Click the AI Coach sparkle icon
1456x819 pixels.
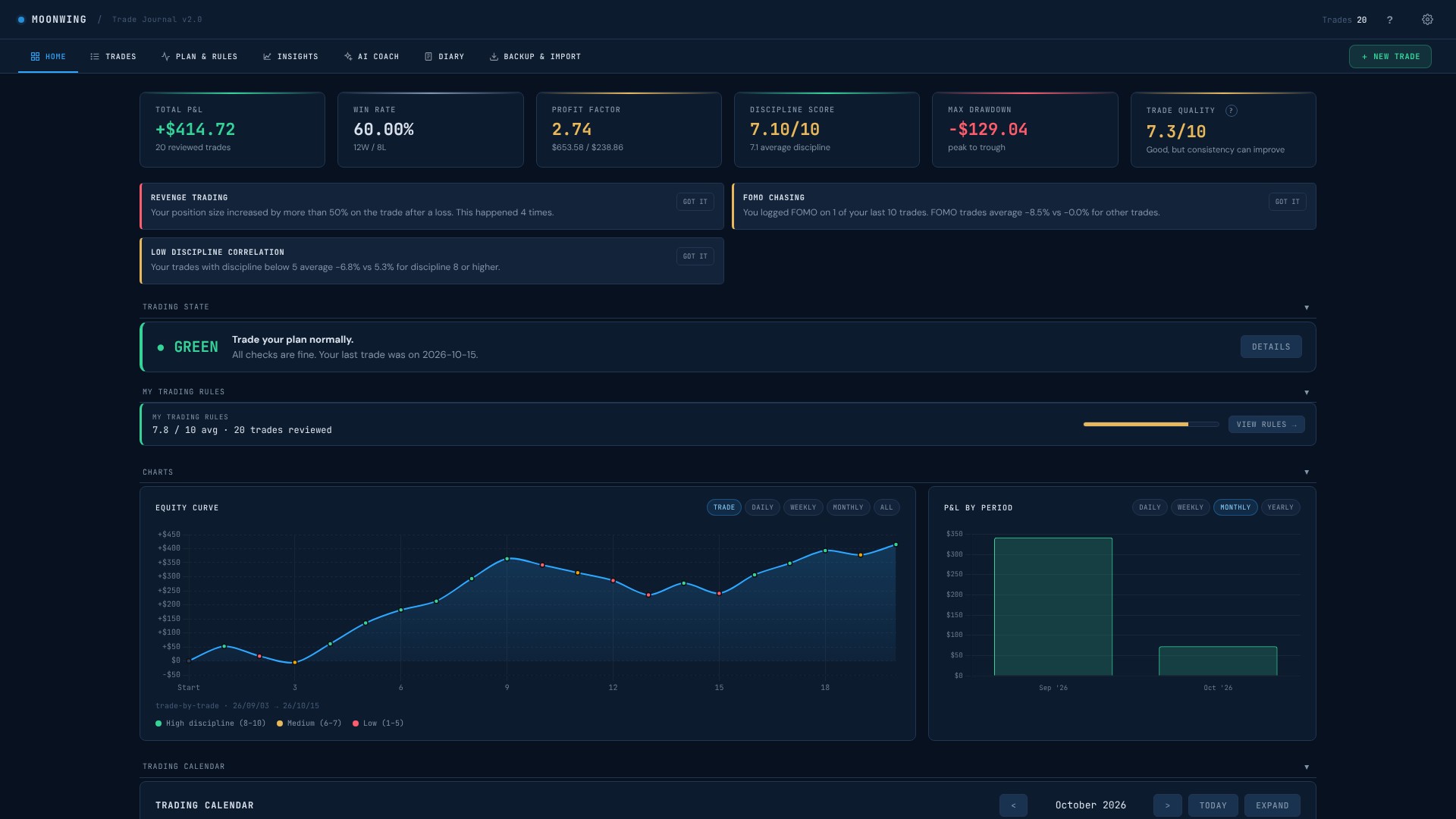pyautogui.click(x=348, y=57)
